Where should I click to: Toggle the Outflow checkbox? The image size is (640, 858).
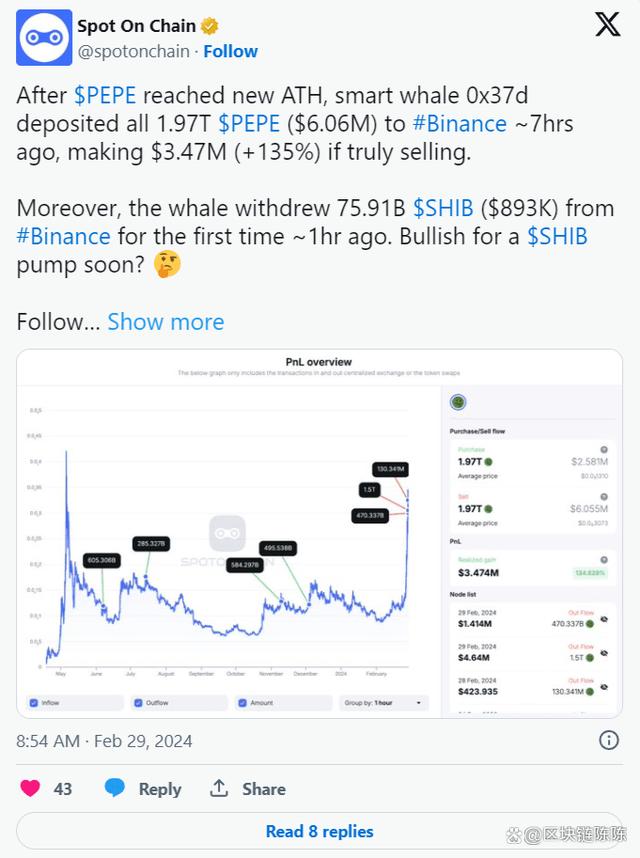click(x=138, y=703)
